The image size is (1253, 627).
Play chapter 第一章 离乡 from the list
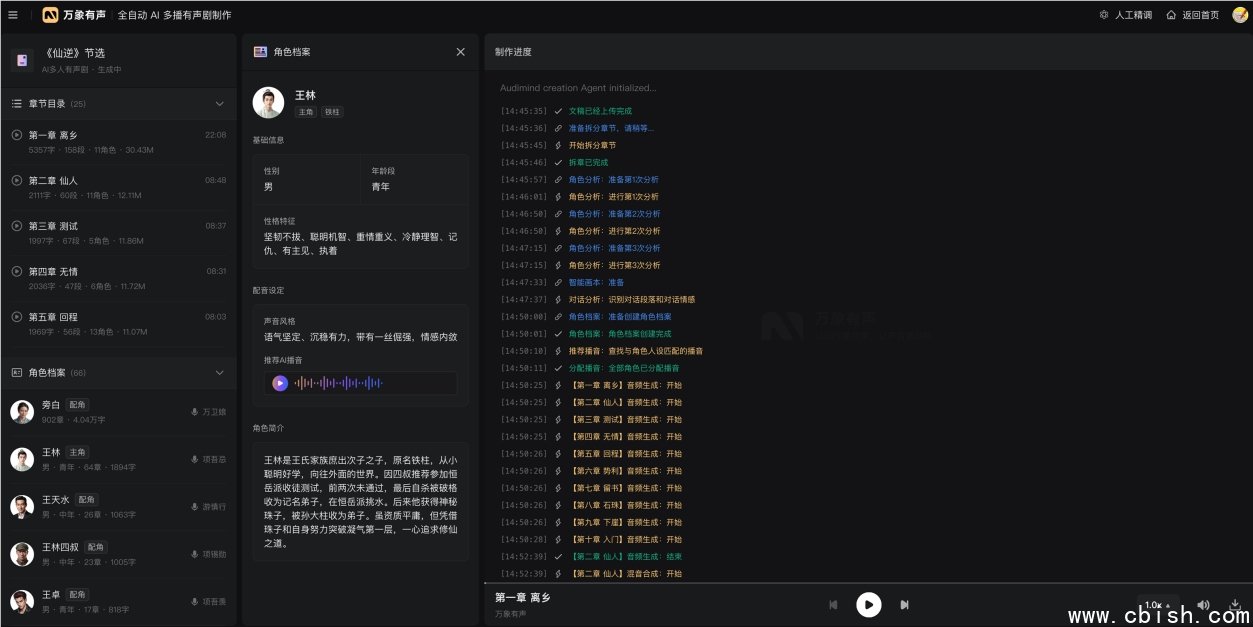pos(17,135)
